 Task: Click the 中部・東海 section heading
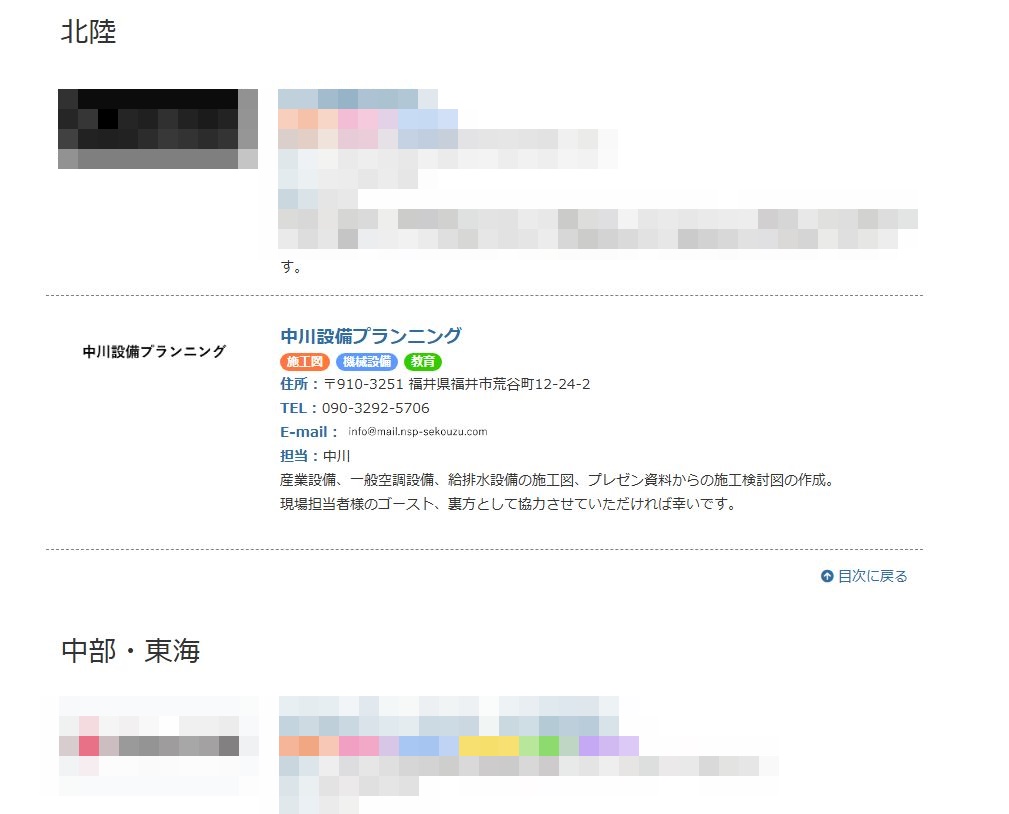(x=131, y=651)
